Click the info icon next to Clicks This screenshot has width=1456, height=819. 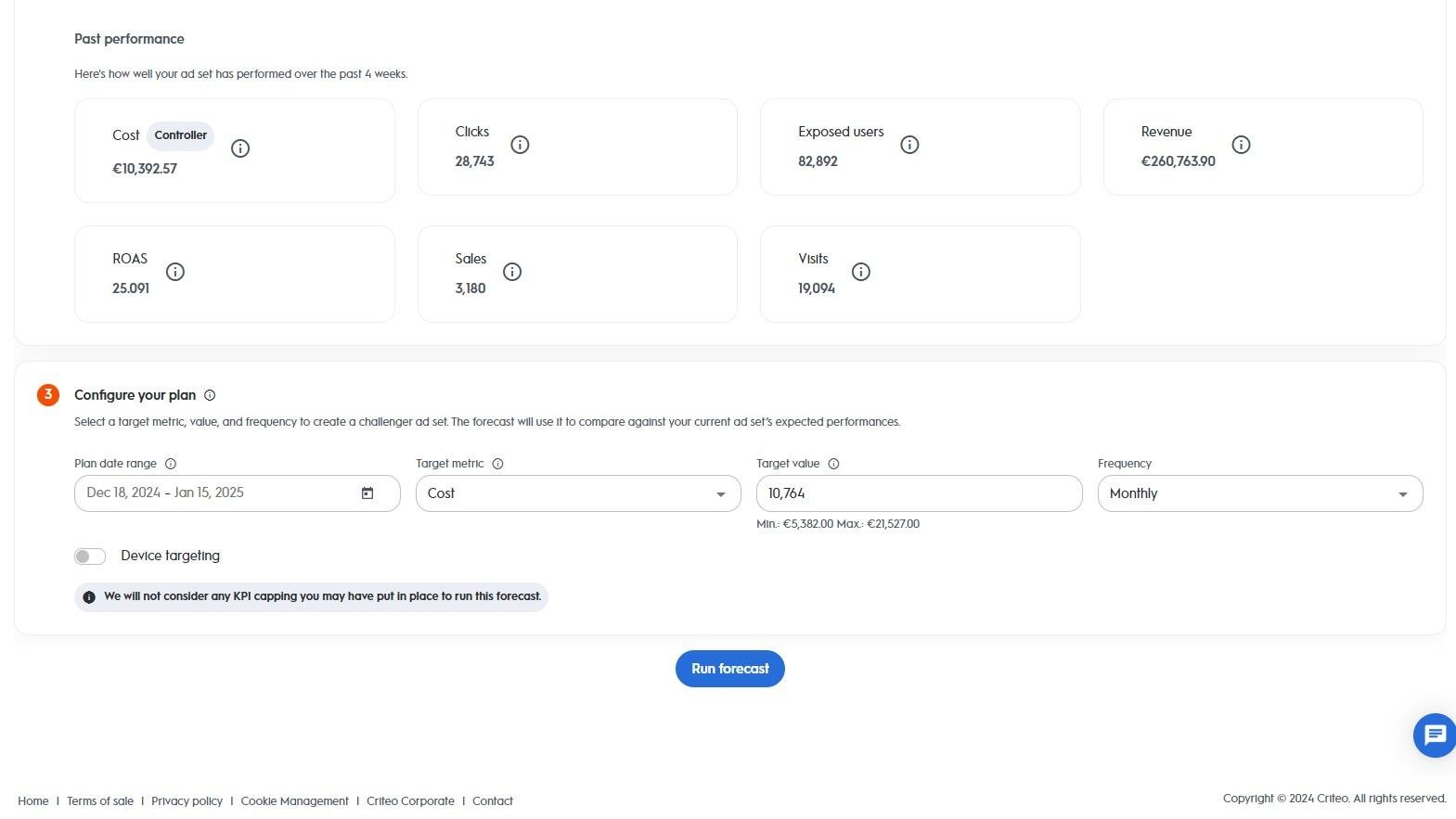520,145
